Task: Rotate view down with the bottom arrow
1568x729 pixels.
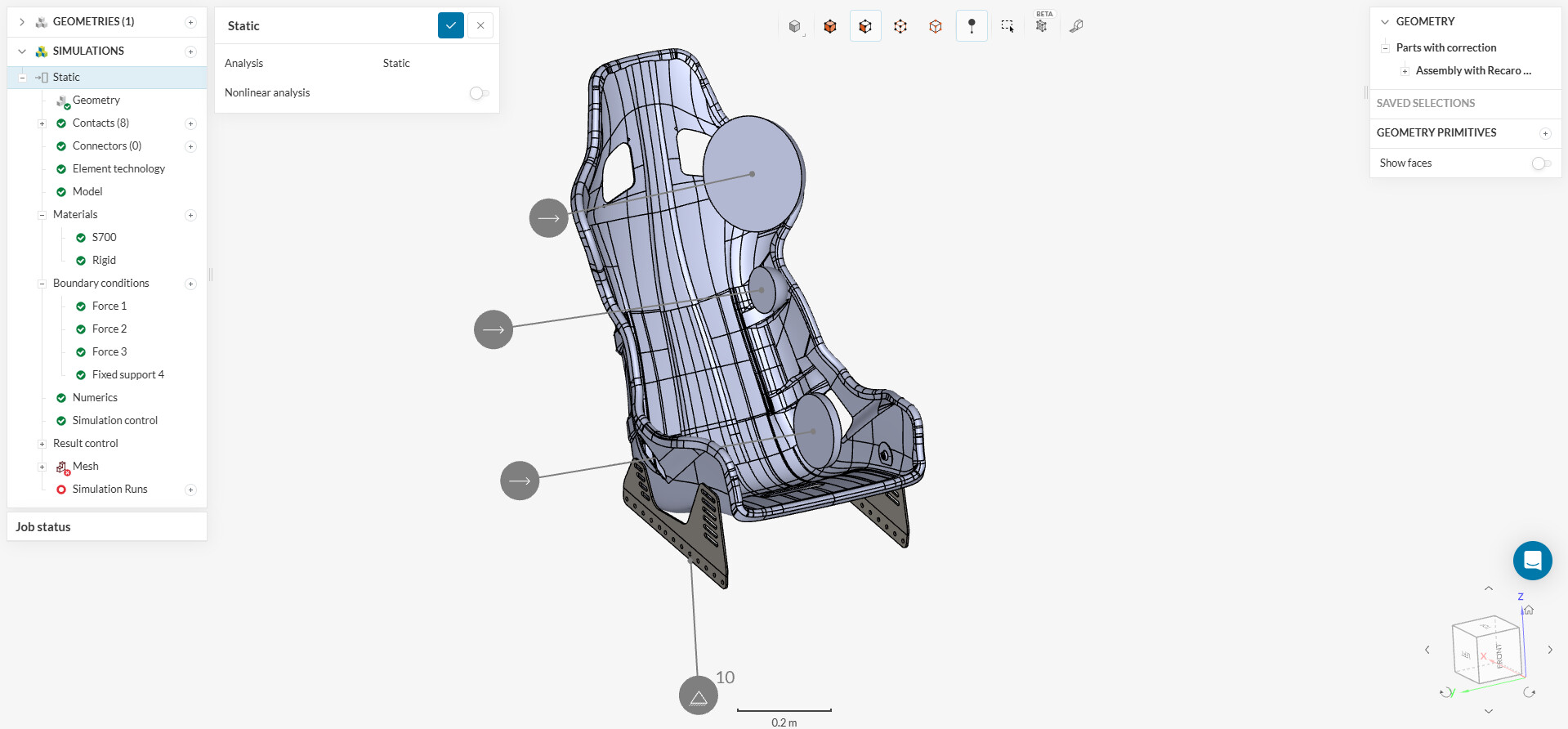Action: click(1489, 711)
